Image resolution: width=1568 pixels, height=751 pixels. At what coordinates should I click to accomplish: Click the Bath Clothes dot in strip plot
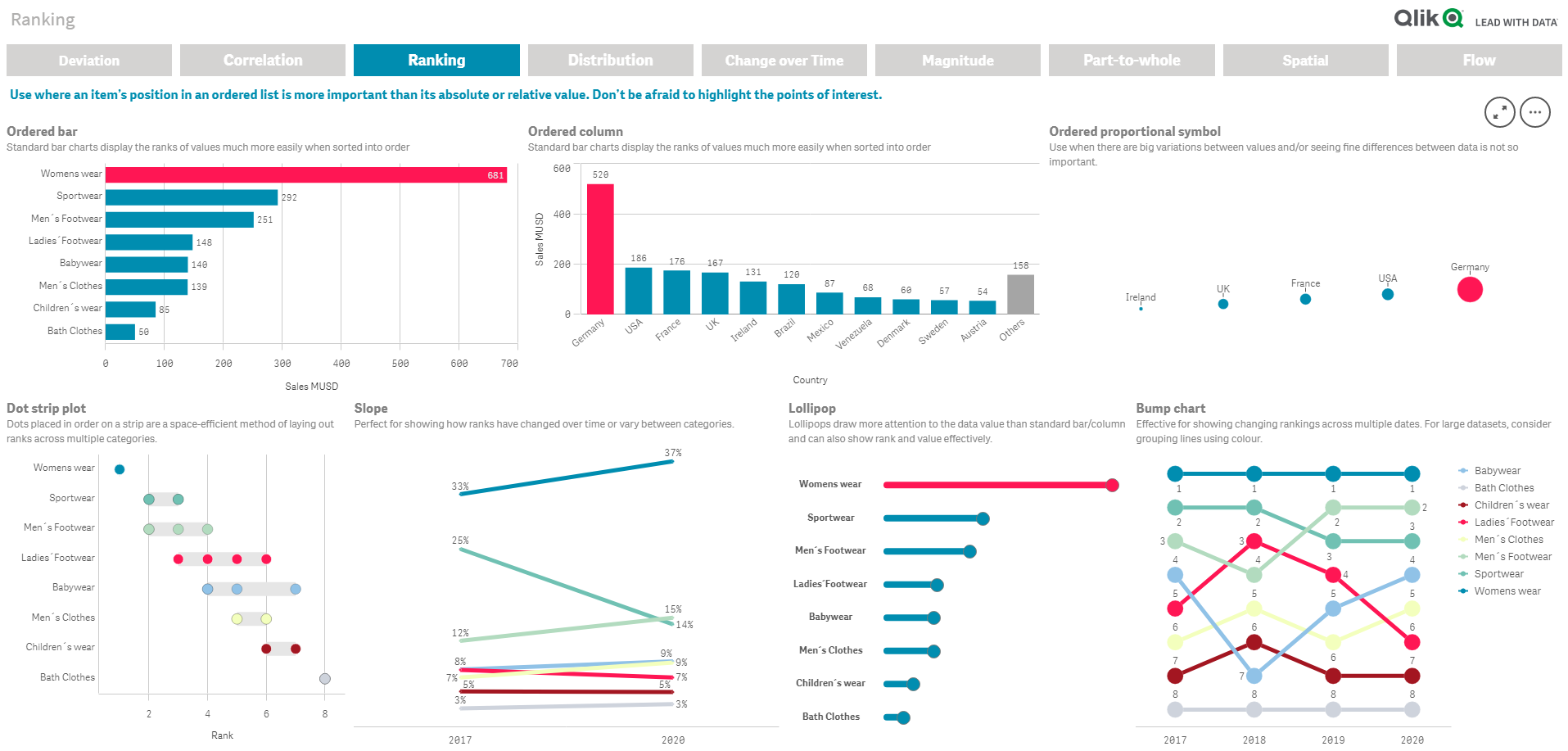tap(325, 677)
